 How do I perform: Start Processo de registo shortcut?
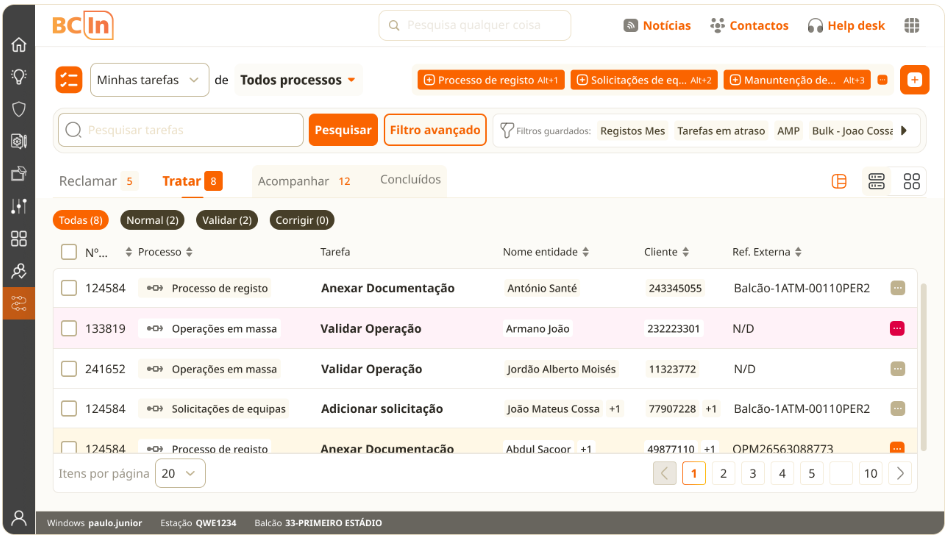(x=491, y=80)
